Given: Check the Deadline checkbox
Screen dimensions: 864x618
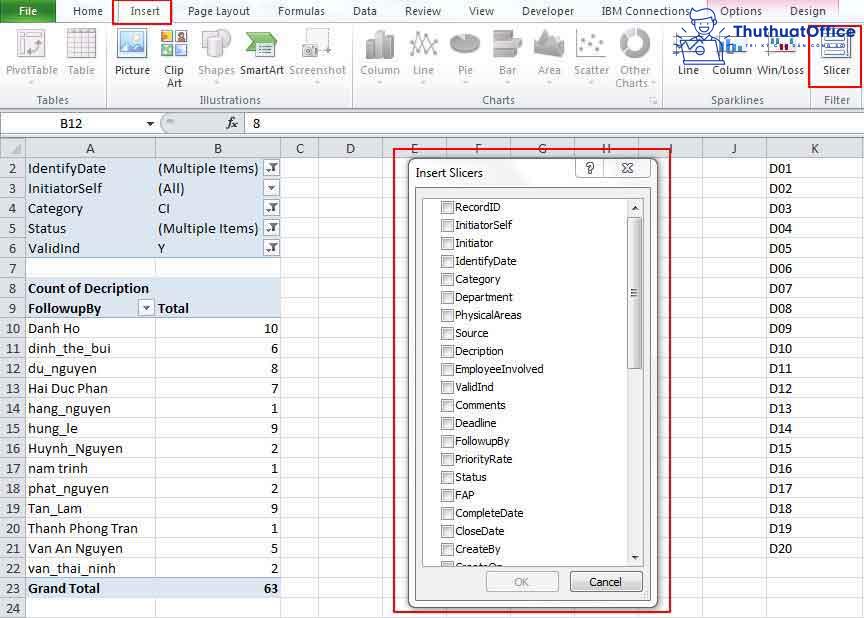Looking at the screenshot, I should click(447, 423).
